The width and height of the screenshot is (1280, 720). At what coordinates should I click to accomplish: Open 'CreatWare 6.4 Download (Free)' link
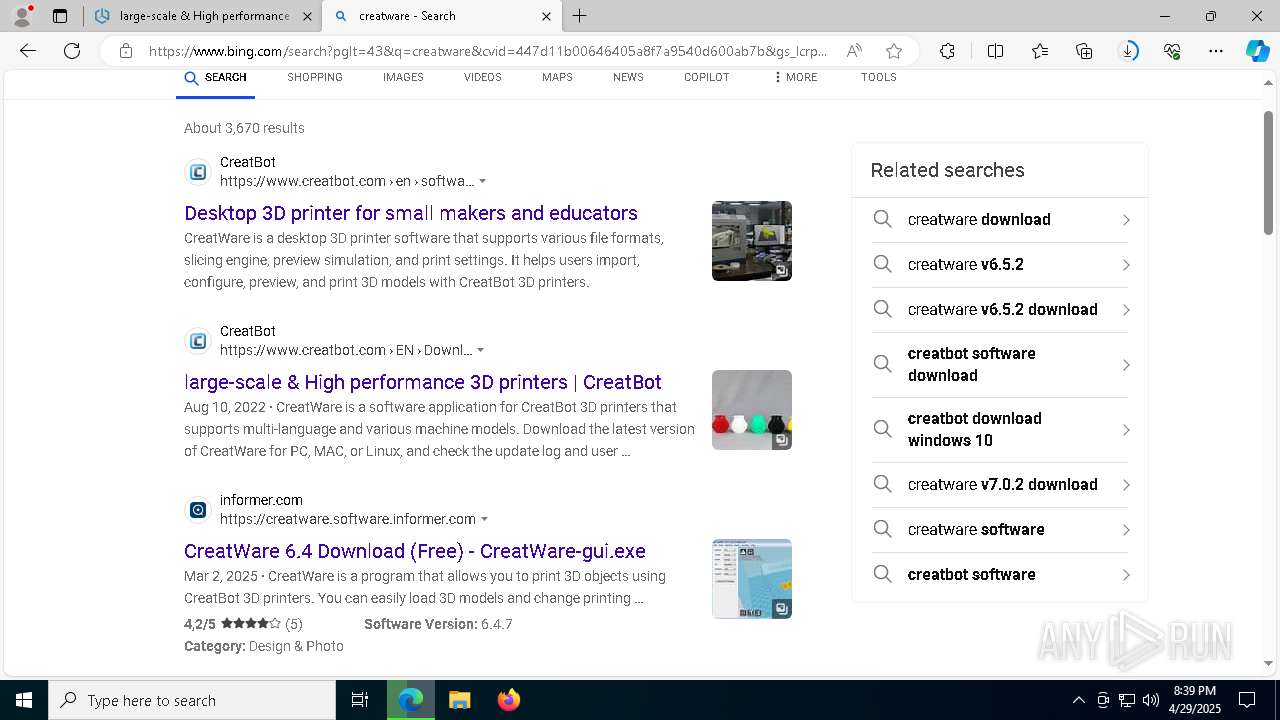[x=415, y=551]
